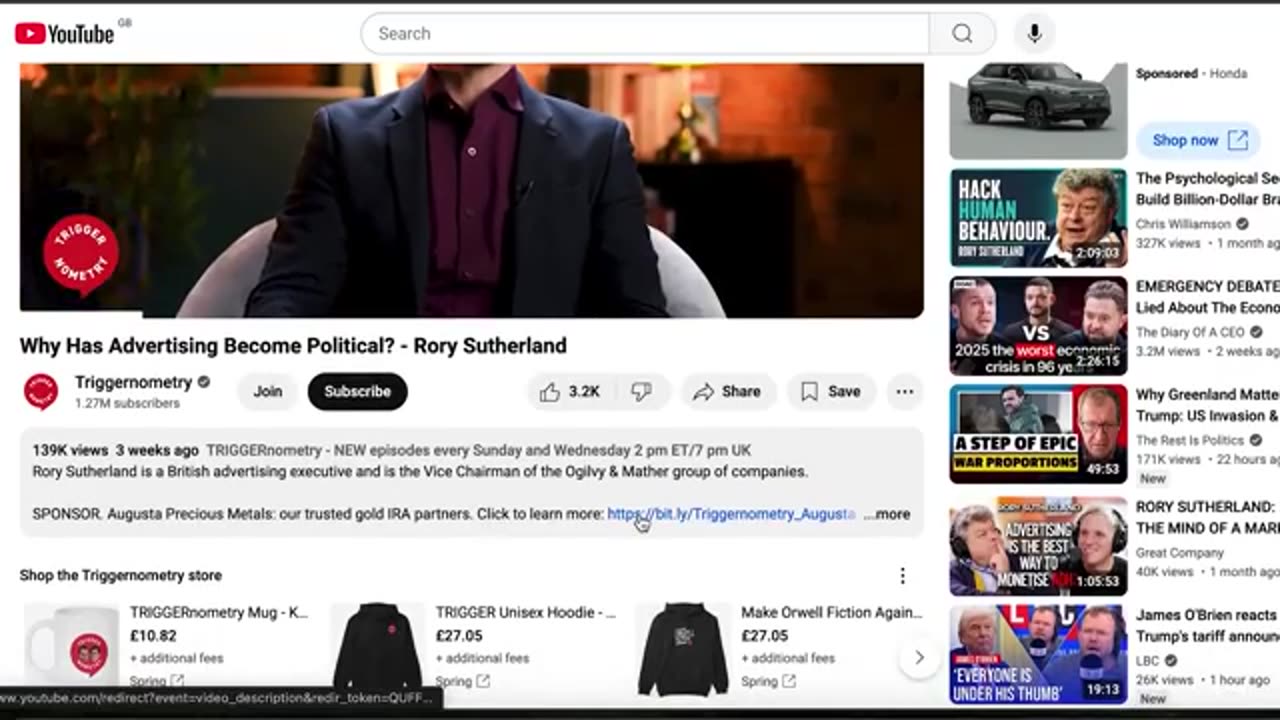
Task: Click the Trigger Nometry watermark on the video
Action: (x=81, y=256)
